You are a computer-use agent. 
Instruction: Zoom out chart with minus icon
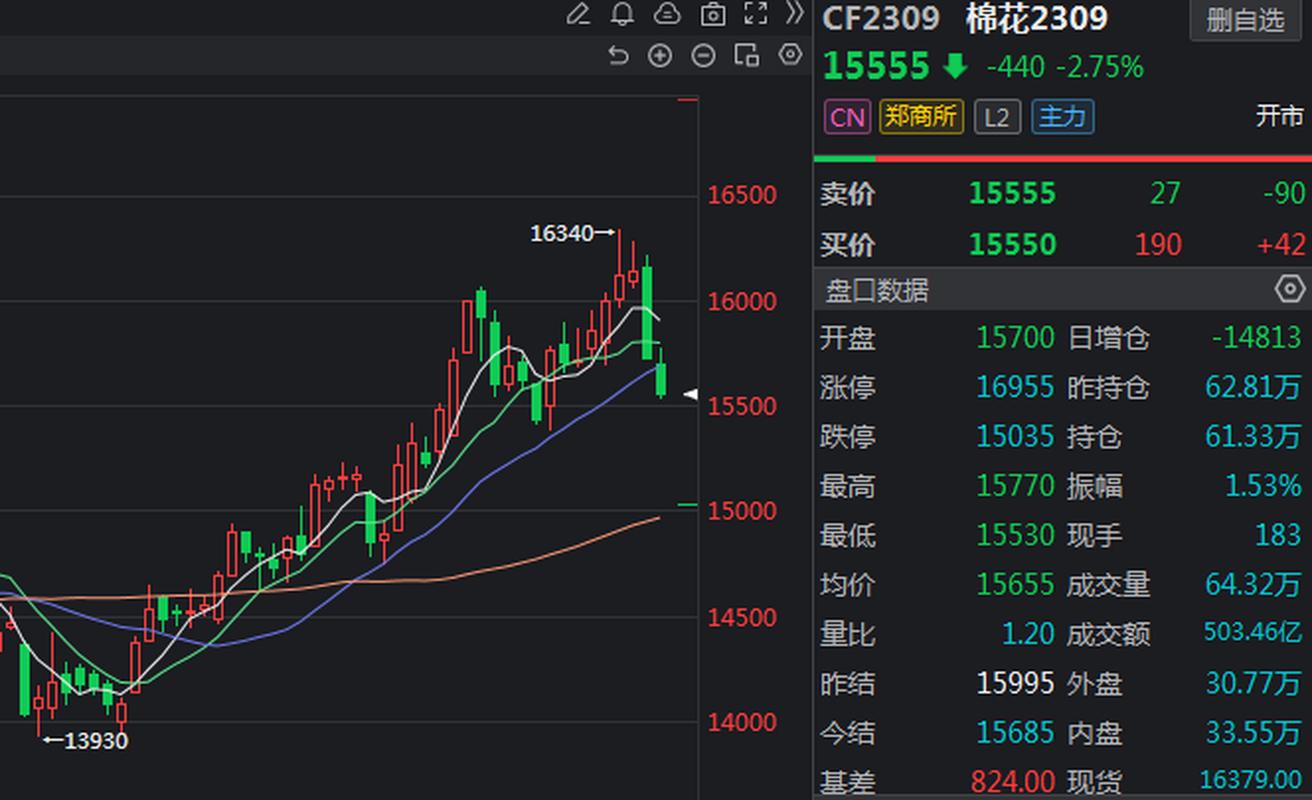point(703,56)
